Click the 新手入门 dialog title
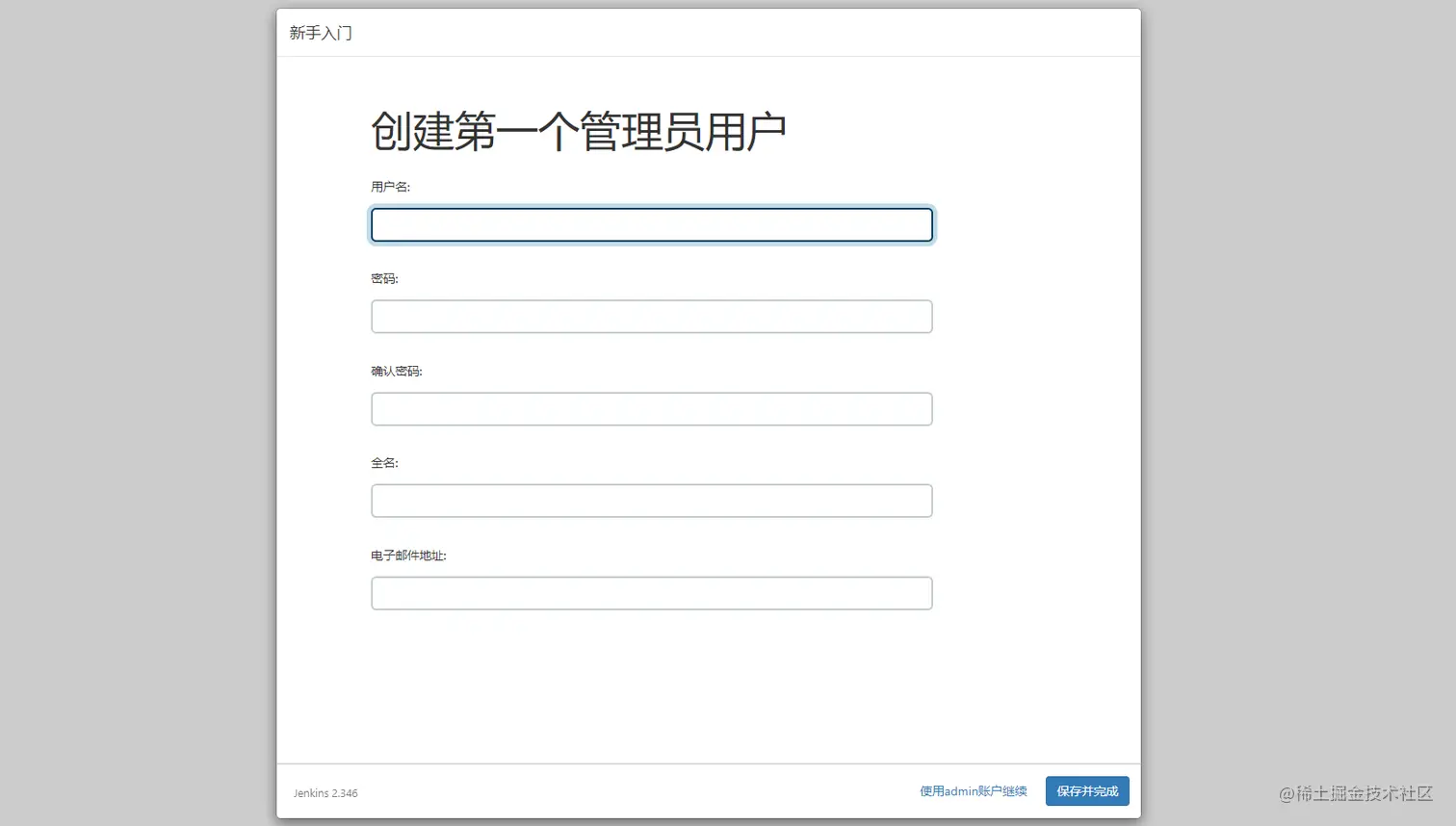 coord(321,33)
